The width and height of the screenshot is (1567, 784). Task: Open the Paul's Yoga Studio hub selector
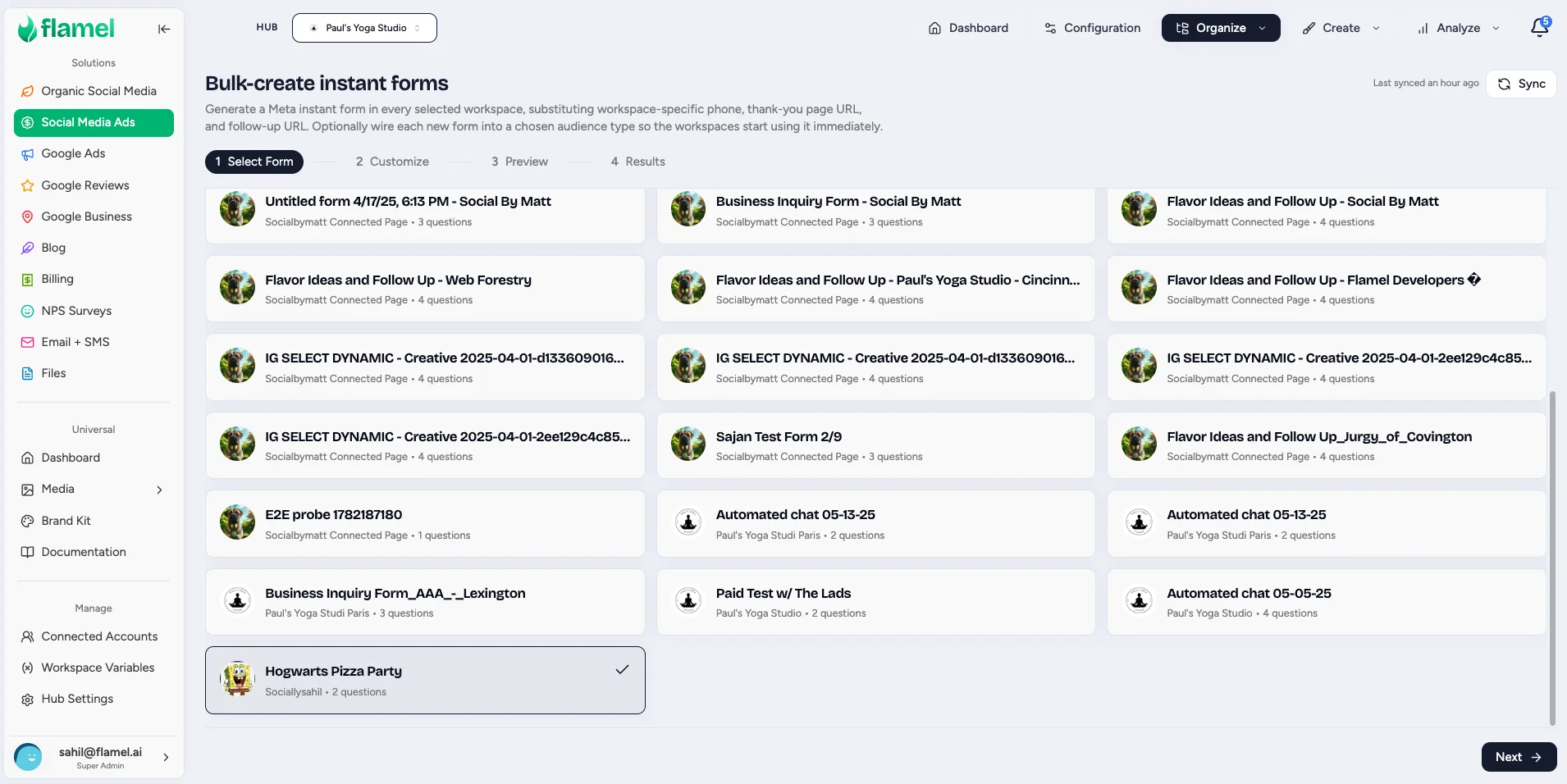(x=364, y=28)
